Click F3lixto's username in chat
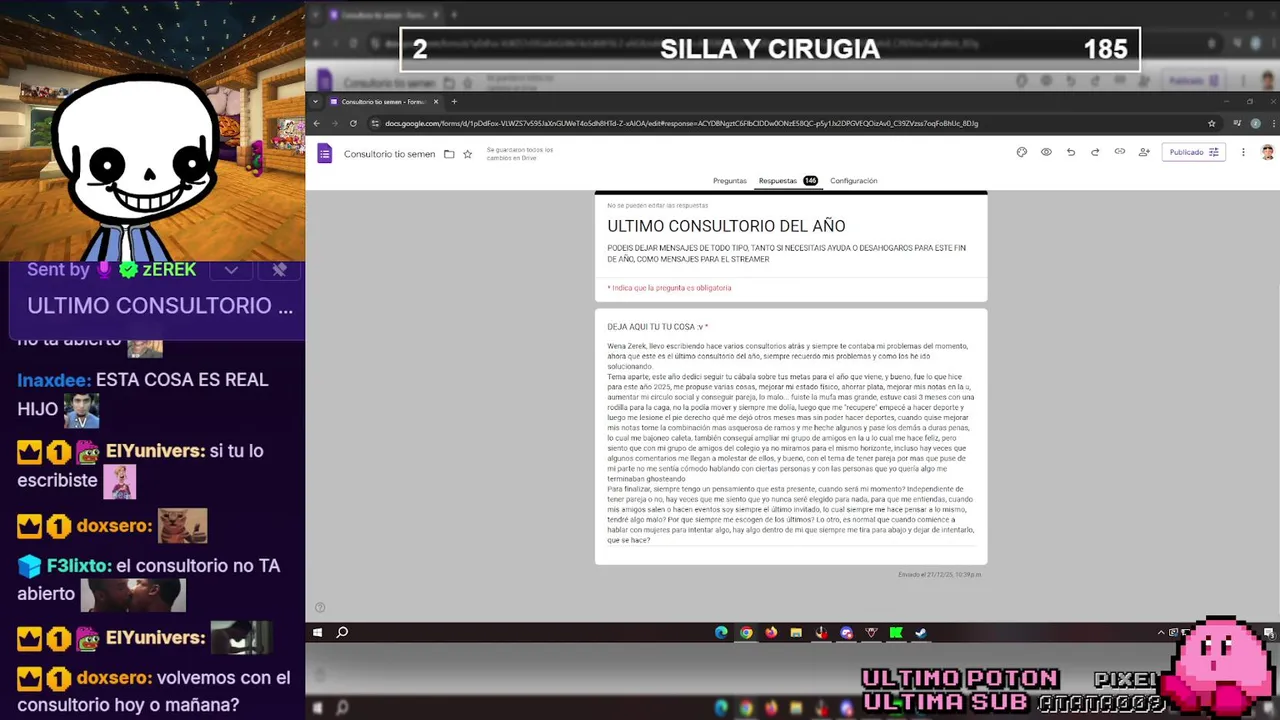 tap(79, 566)
